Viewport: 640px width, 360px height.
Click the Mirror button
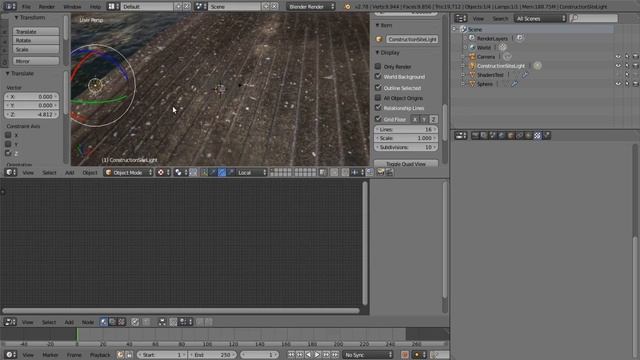click(x=36, y=61)
